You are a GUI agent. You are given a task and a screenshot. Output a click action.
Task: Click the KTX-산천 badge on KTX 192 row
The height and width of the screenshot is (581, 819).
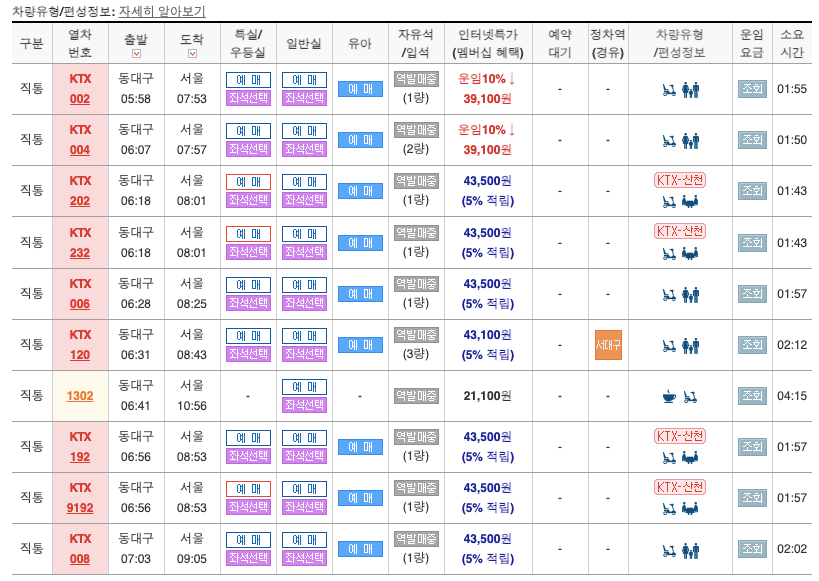point(680,436)
